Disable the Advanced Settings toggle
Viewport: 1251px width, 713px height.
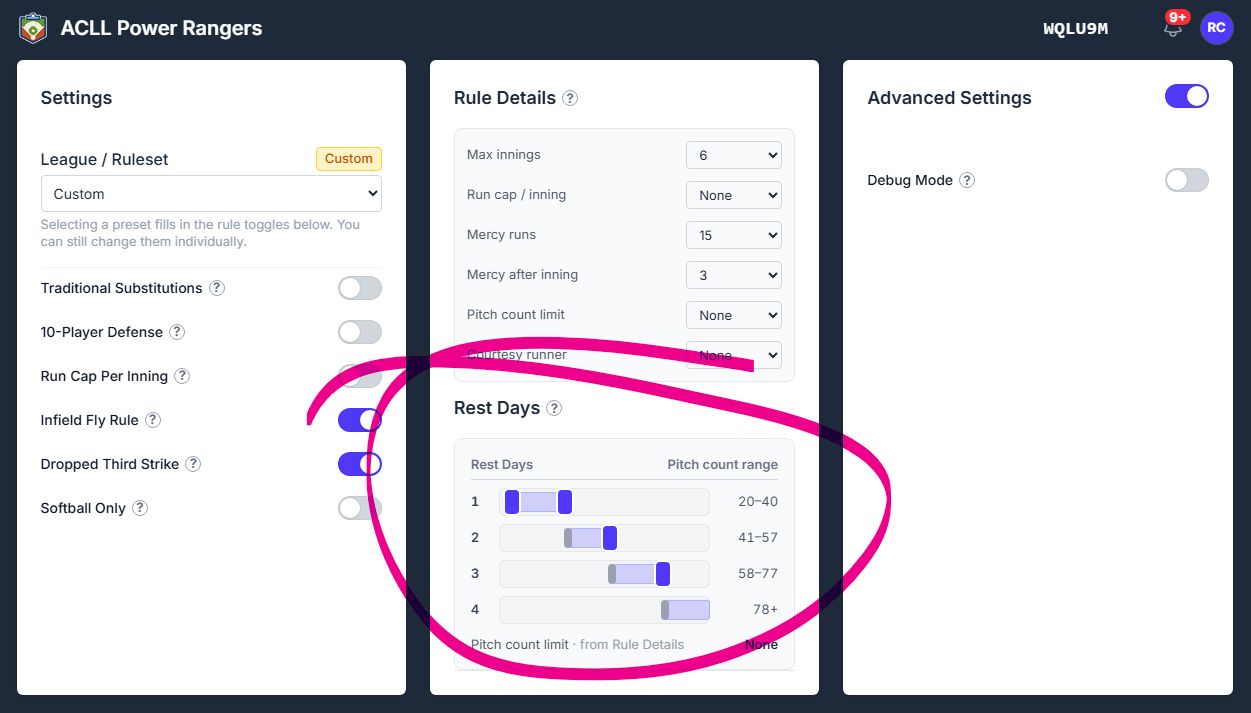[1187, 96]
